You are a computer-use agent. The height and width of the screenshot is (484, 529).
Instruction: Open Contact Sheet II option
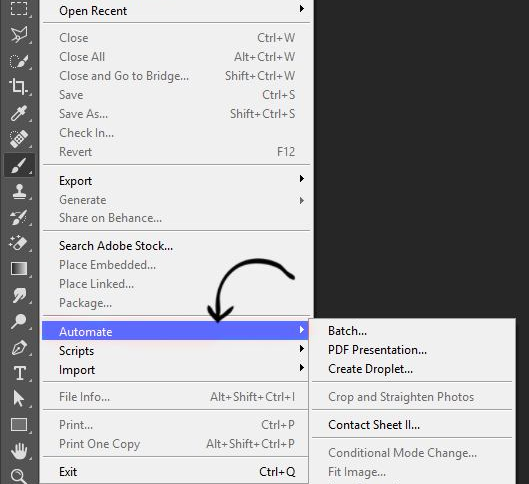click(374, 425)
